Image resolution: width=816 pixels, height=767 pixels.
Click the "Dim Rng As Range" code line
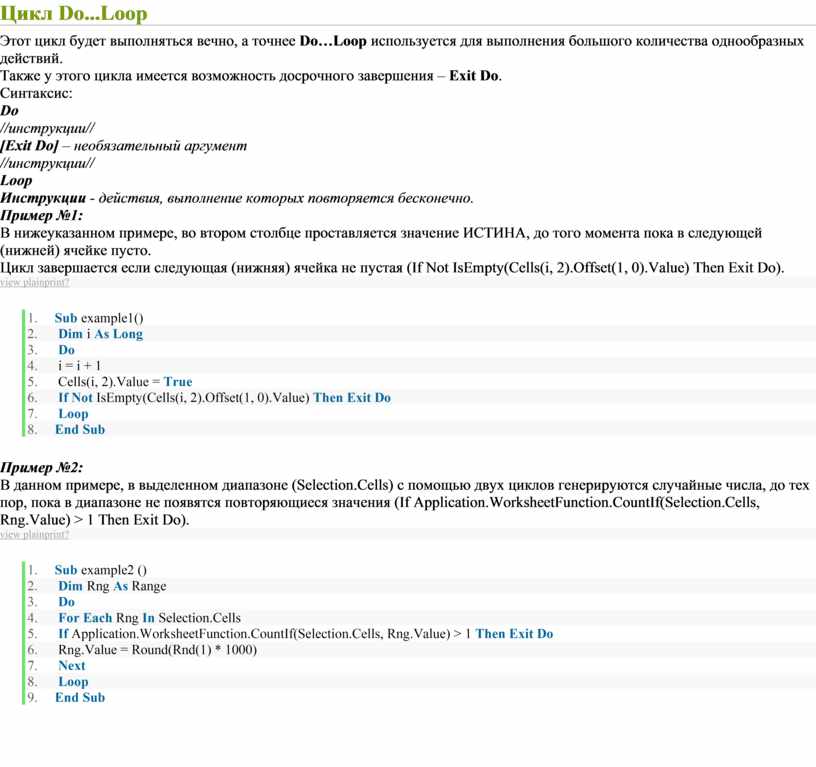(112, 586)
